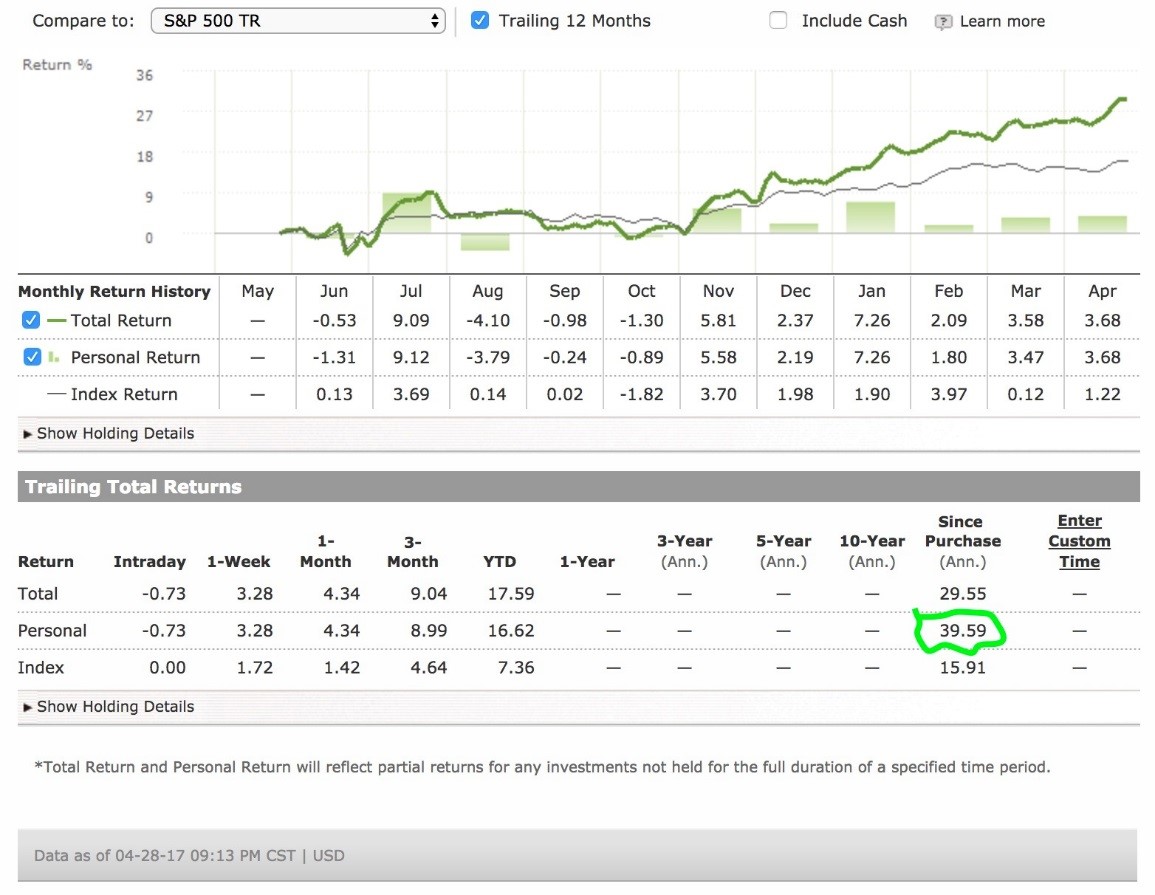The width and height of the screenshot is (1155, 895).
Task: Open the Compare to S&P 500 TR dropdown
Action: pos(298,21)
